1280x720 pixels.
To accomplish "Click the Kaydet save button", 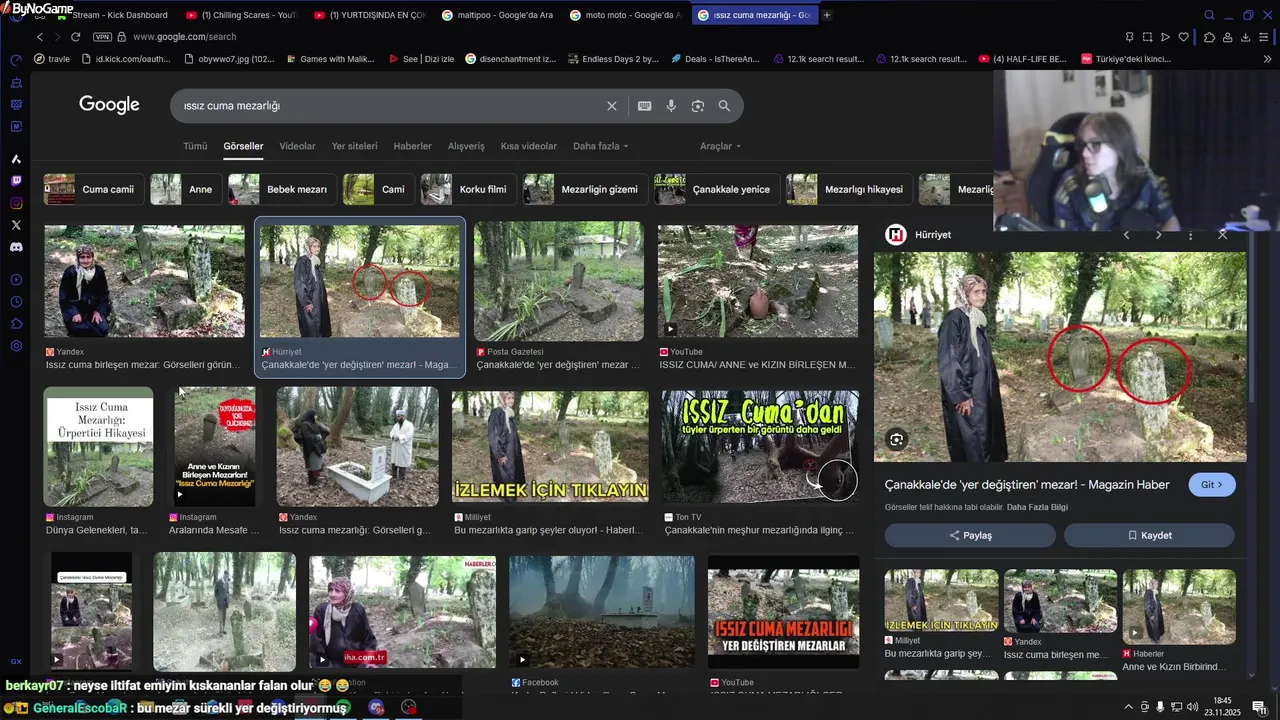I will [x=1149, y=535].
